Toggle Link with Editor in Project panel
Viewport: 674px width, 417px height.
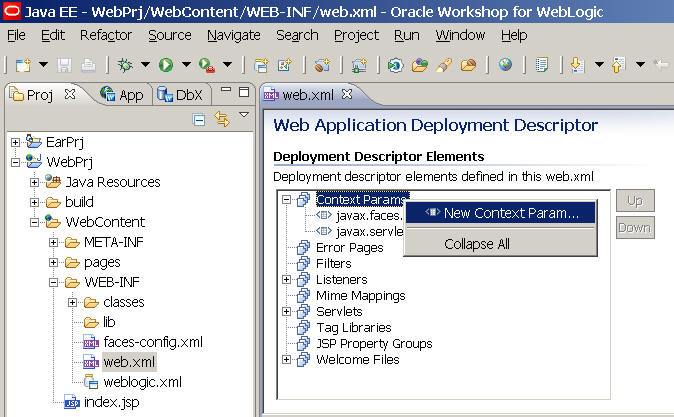coord(222,119)
